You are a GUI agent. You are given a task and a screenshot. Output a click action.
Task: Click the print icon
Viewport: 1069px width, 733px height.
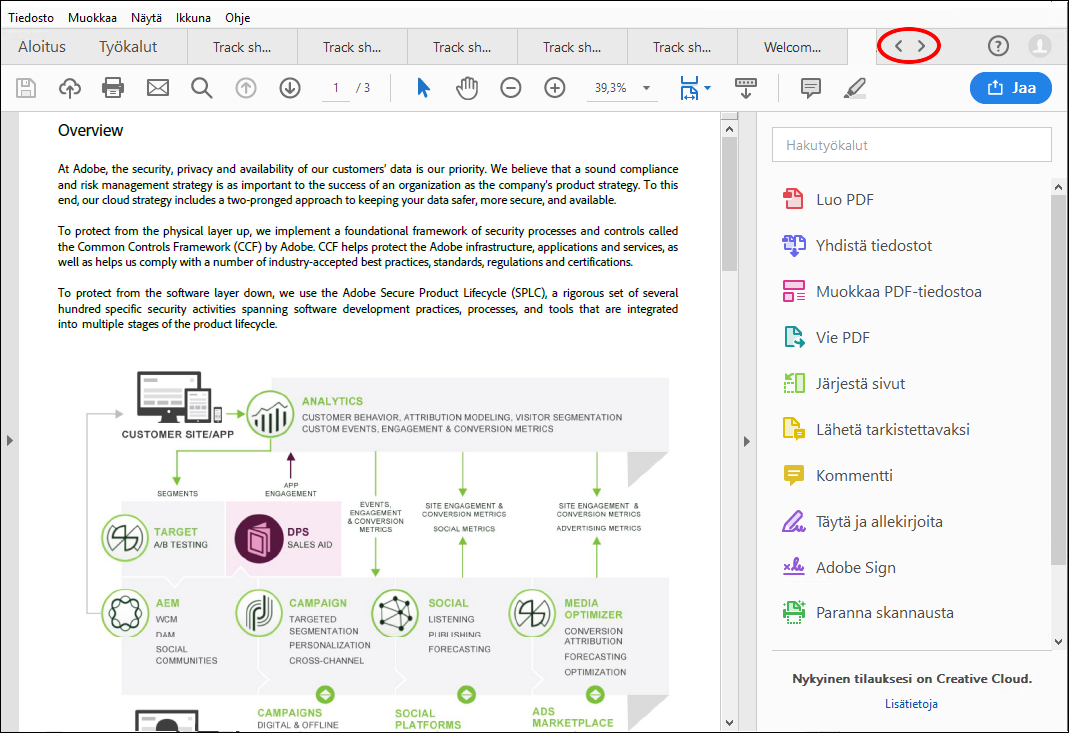coord(113,88)
